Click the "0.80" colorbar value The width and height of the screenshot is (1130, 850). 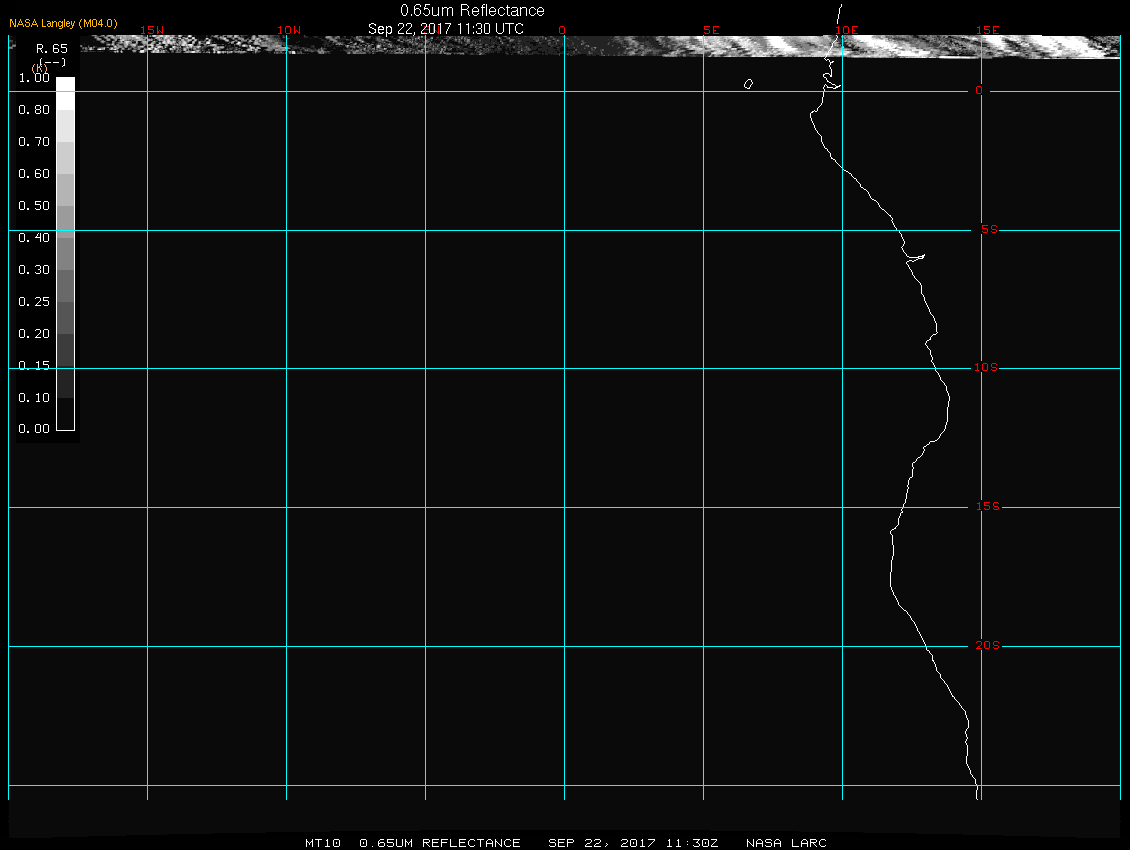(x=34, y=110)
